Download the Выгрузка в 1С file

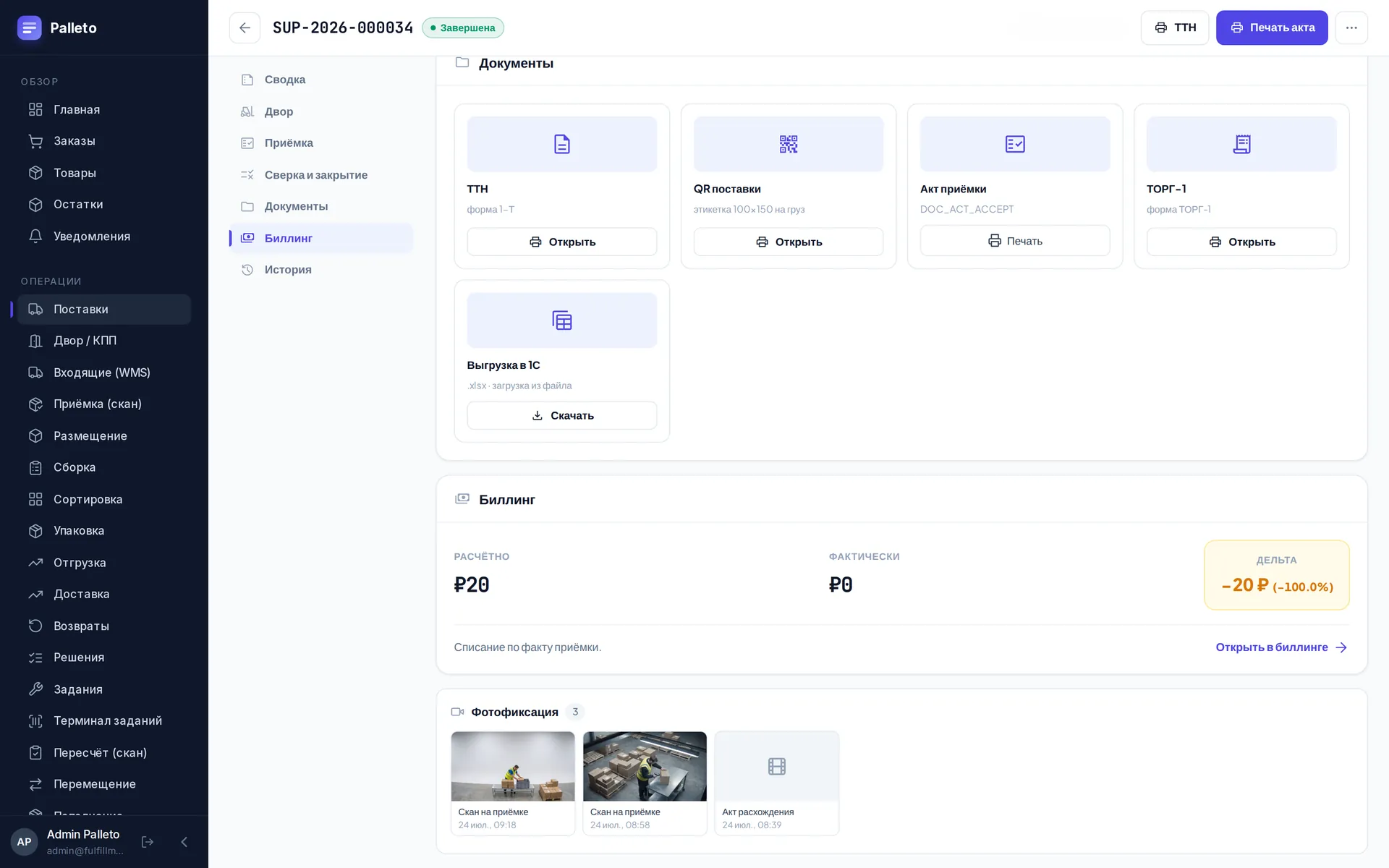pyautogui.click(x=562, y=415)
